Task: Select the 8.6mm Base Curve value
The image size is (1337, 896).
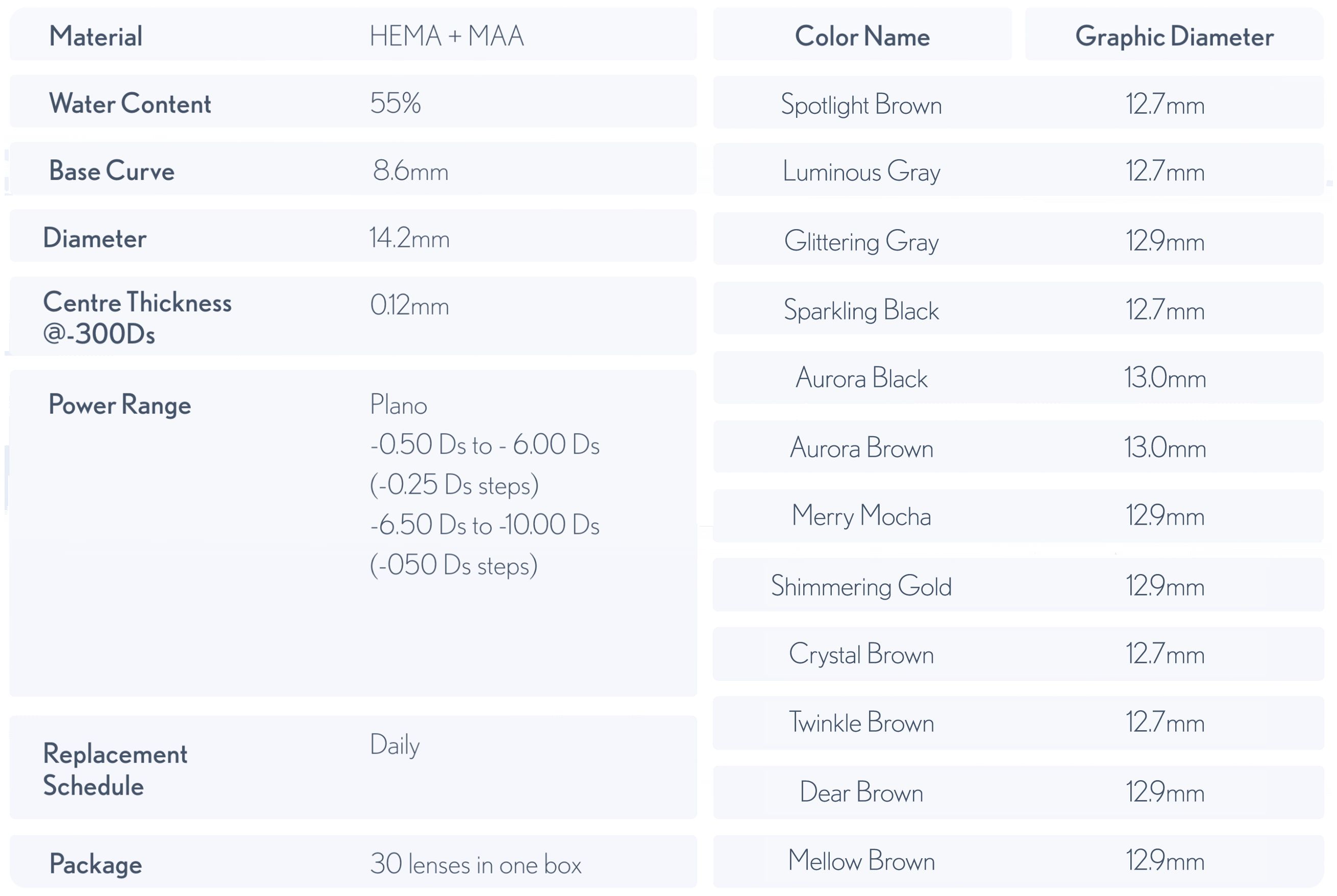Action: click(410, 171)
